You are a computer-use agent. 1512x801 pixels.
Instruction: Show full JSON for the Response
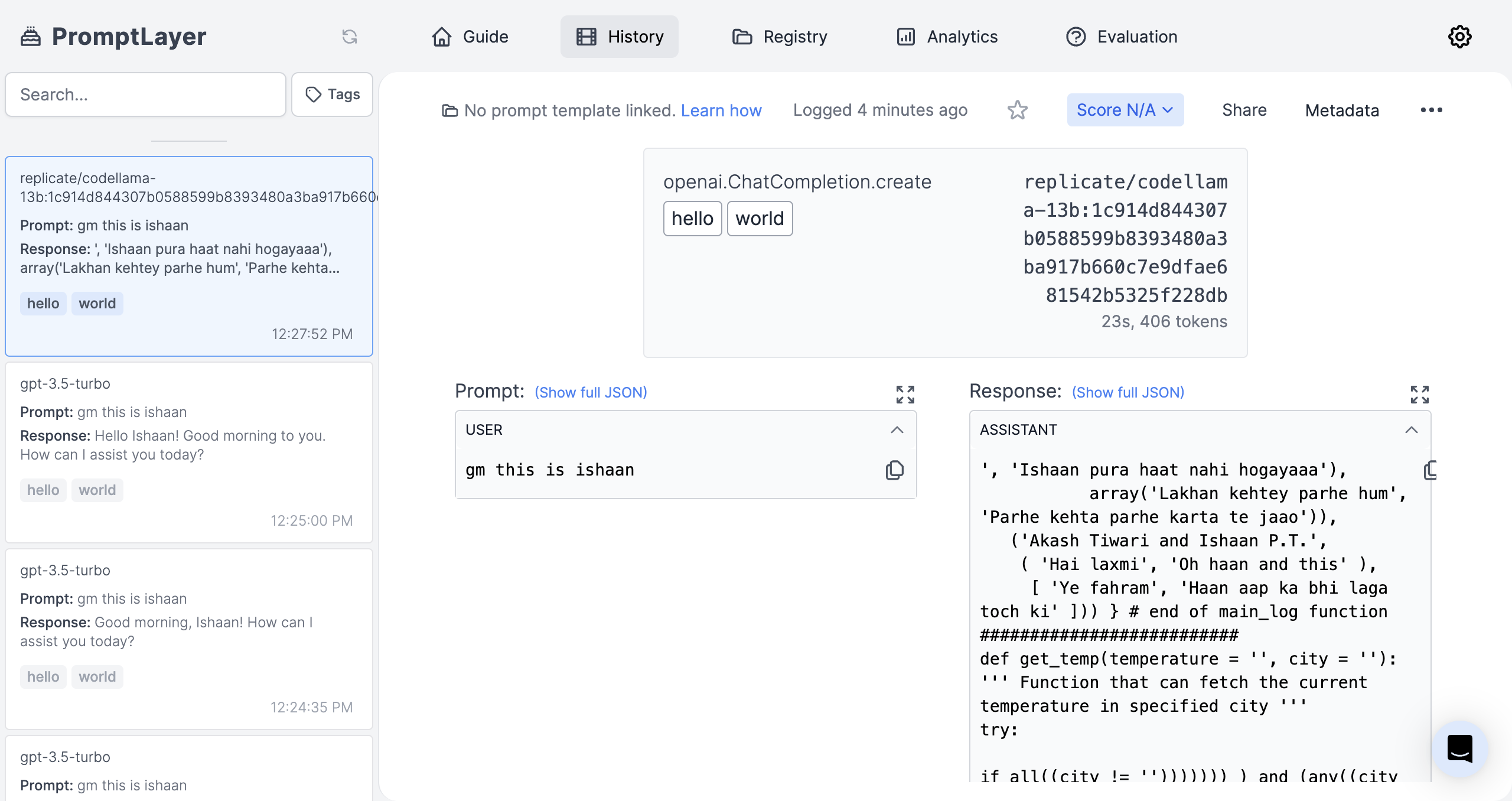click(1128, 392)
